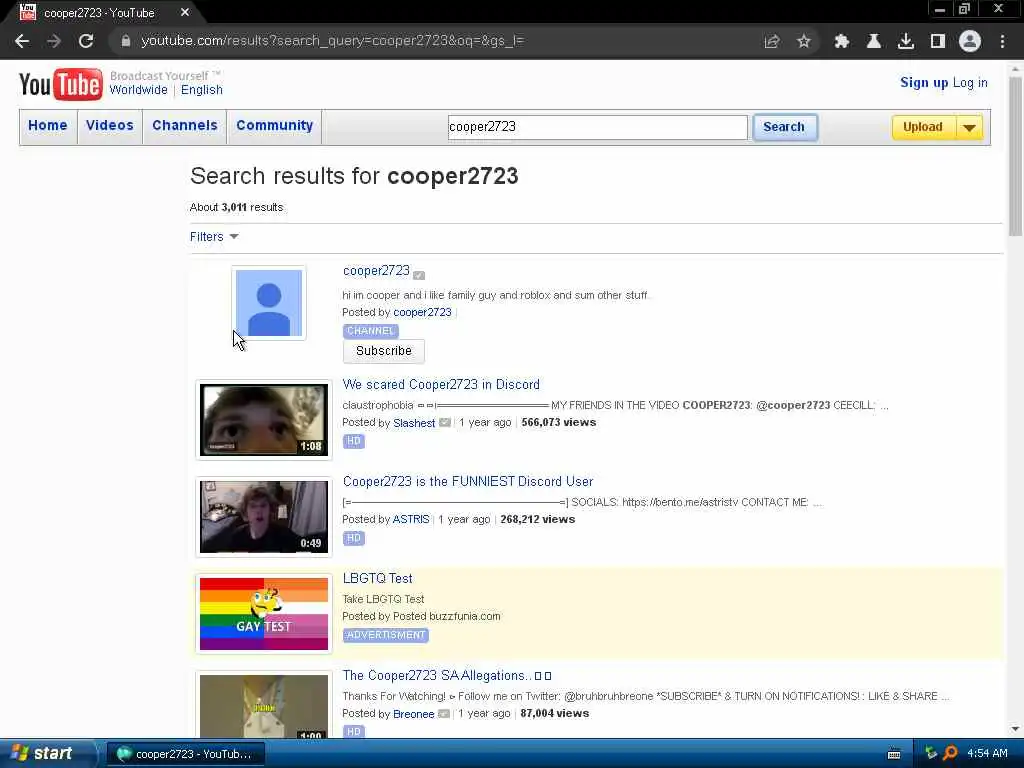Click the share page icon in address bar
This screenshot has height=768, width=1024.
pos(772,41)
